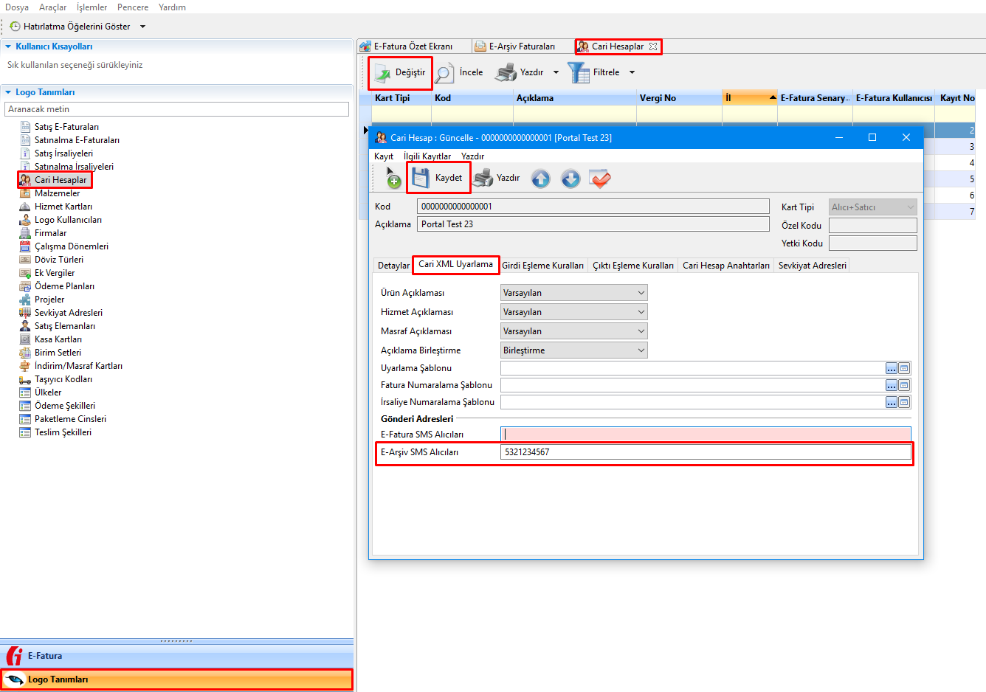Open the Sevkiyat Adresleri tab
This screenshot has height=692, width=986.
(x=812, y=266)
